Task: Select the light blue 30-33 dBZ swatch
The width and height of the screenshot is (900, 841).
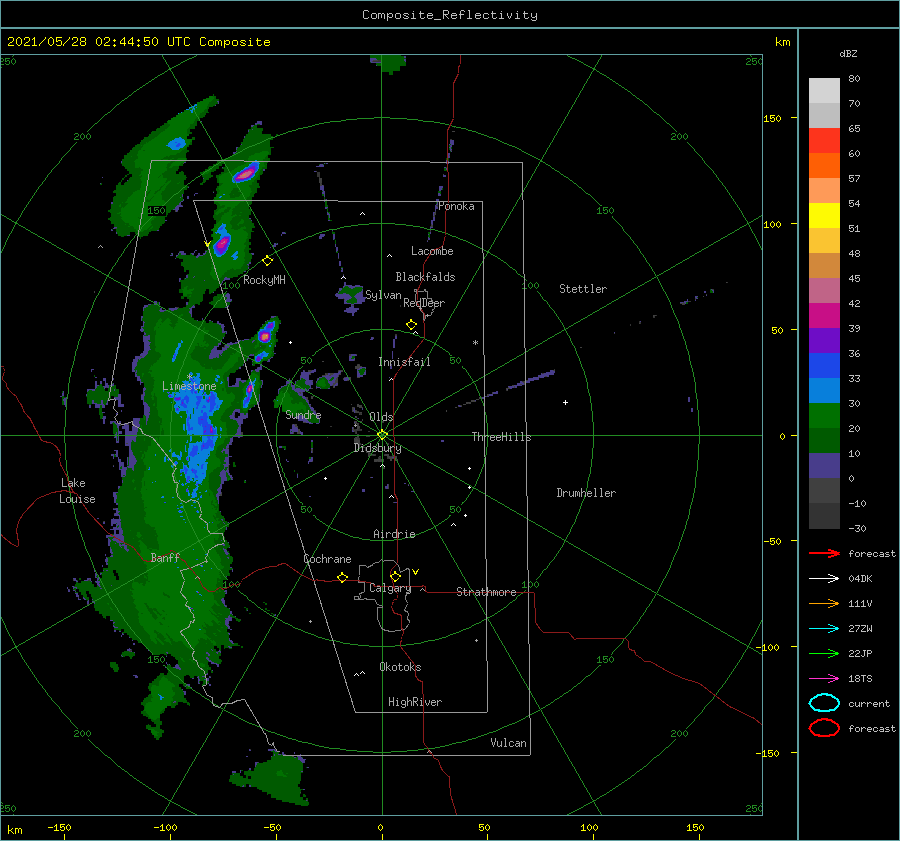Action: click(824, 391)
